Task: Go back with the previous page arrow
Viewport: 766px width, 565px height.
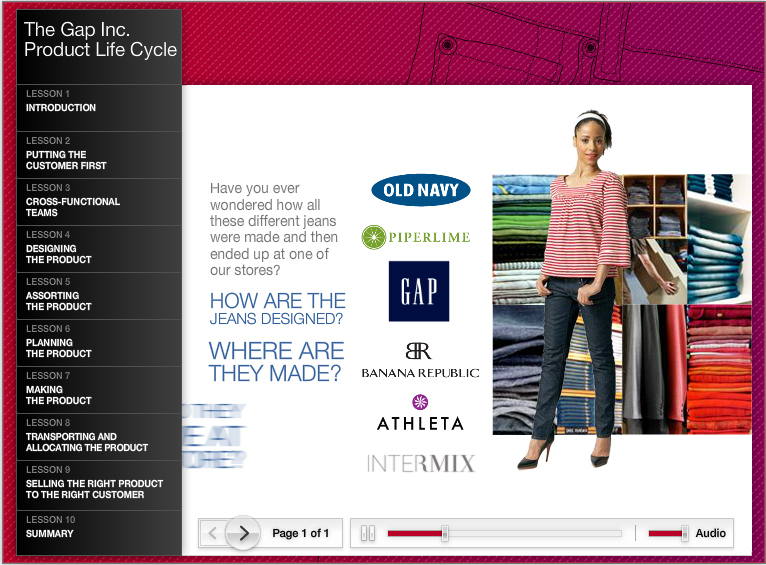Action: pos(213,533)
